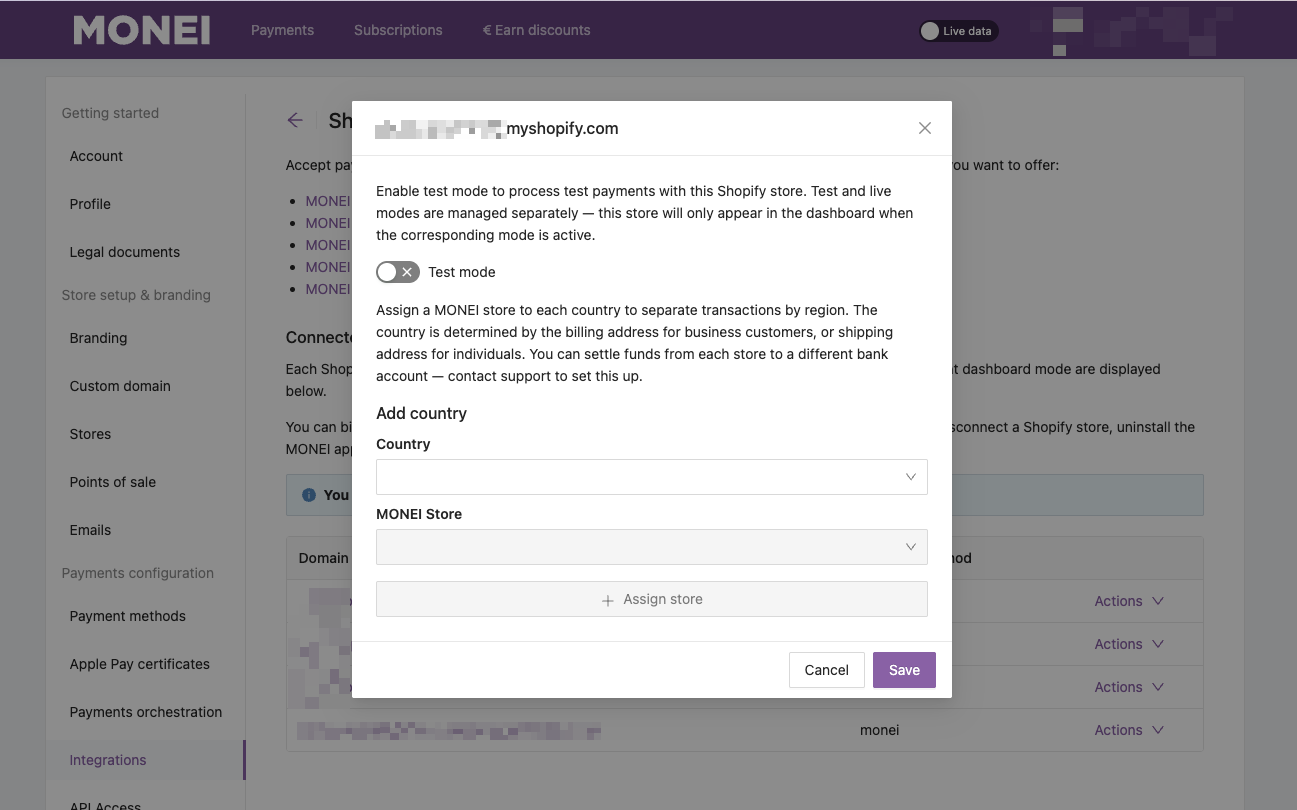Click the Store setup & branding heading
Viewport: 1297px width, 810px height.
coord(136,295)
